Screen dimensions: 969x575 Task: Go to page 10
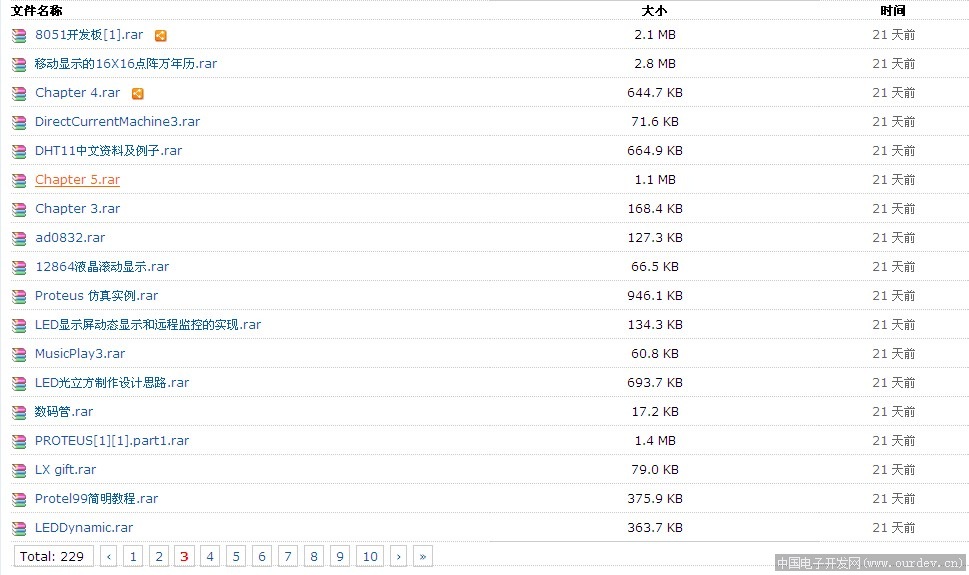click(x=370, y=556)
